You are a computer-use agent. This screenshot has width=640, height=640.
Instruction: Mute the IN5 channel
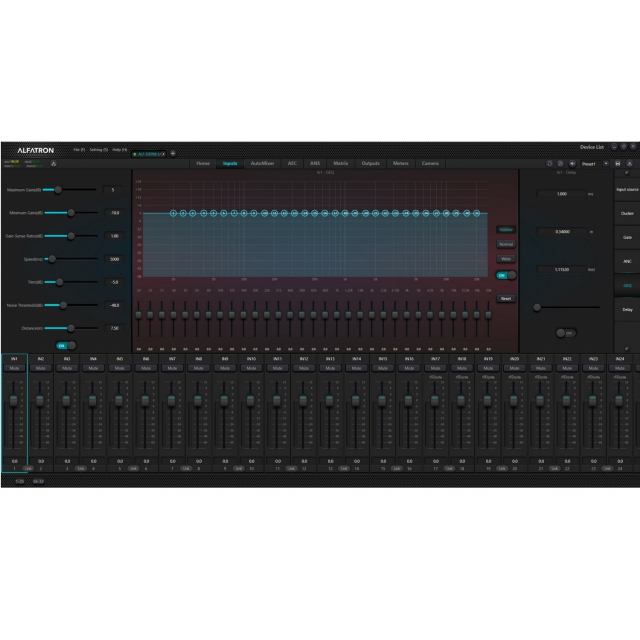pyautogui.click(x=119, y=368)
